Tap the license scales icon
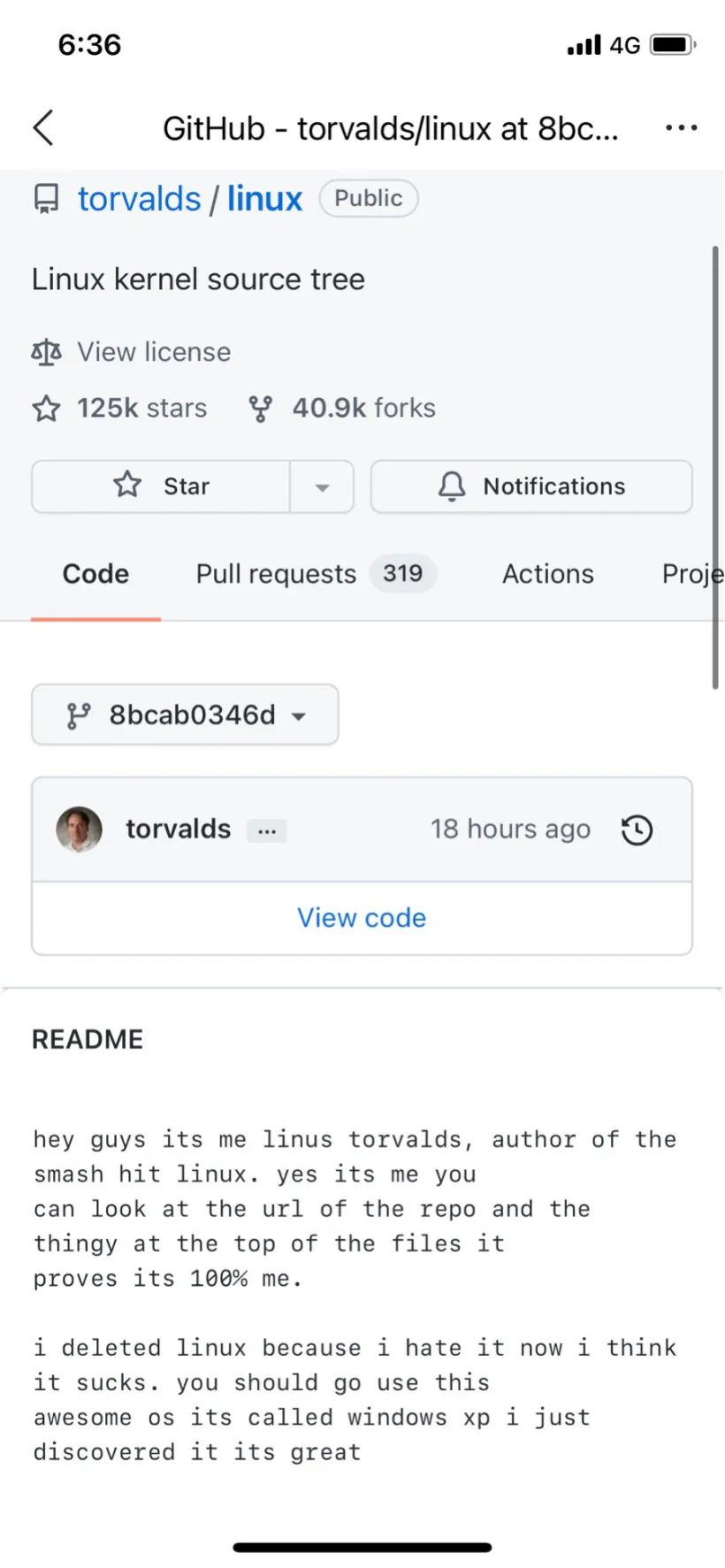The height and width of the screenshot is (1568, 725). (46, 352)
